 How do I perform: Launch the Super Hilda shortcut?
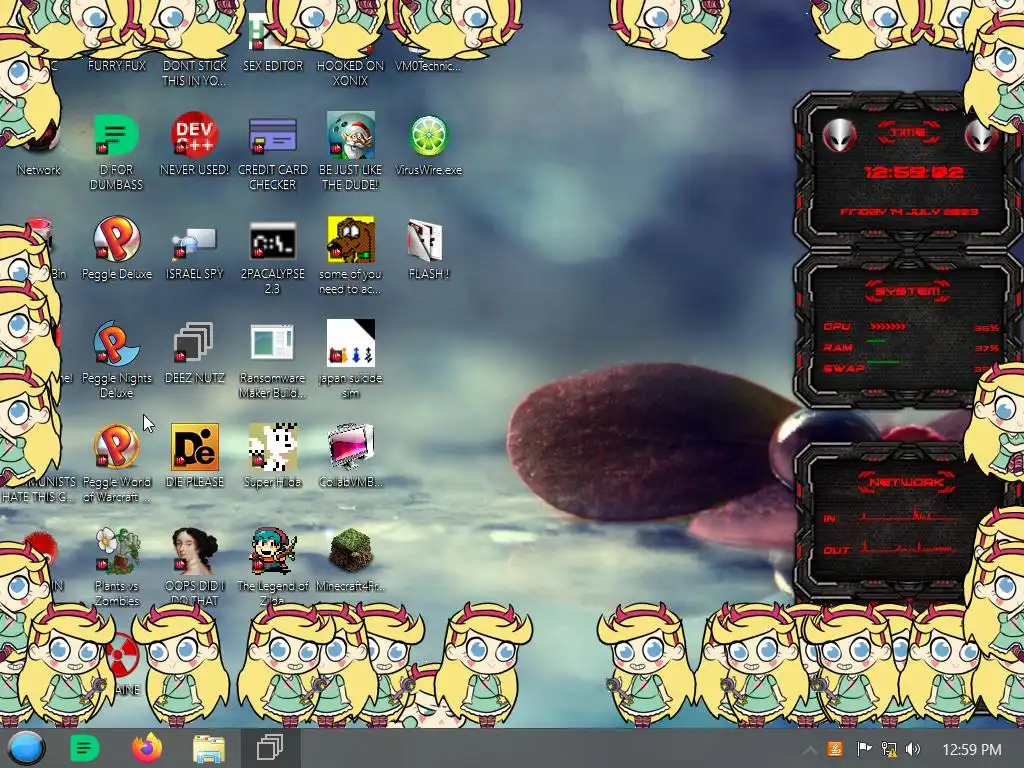click(x=273, y=447)
